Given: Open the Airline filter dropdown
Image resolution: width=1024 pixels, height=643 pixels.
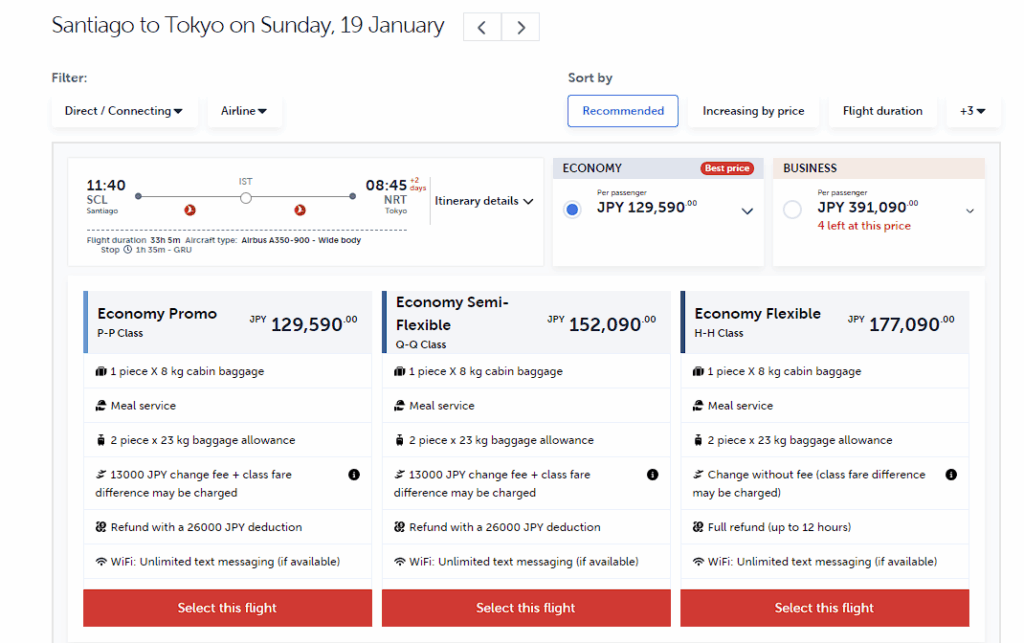Looking at the screenshot, I should pyautogui.click(x=244, y=111).
